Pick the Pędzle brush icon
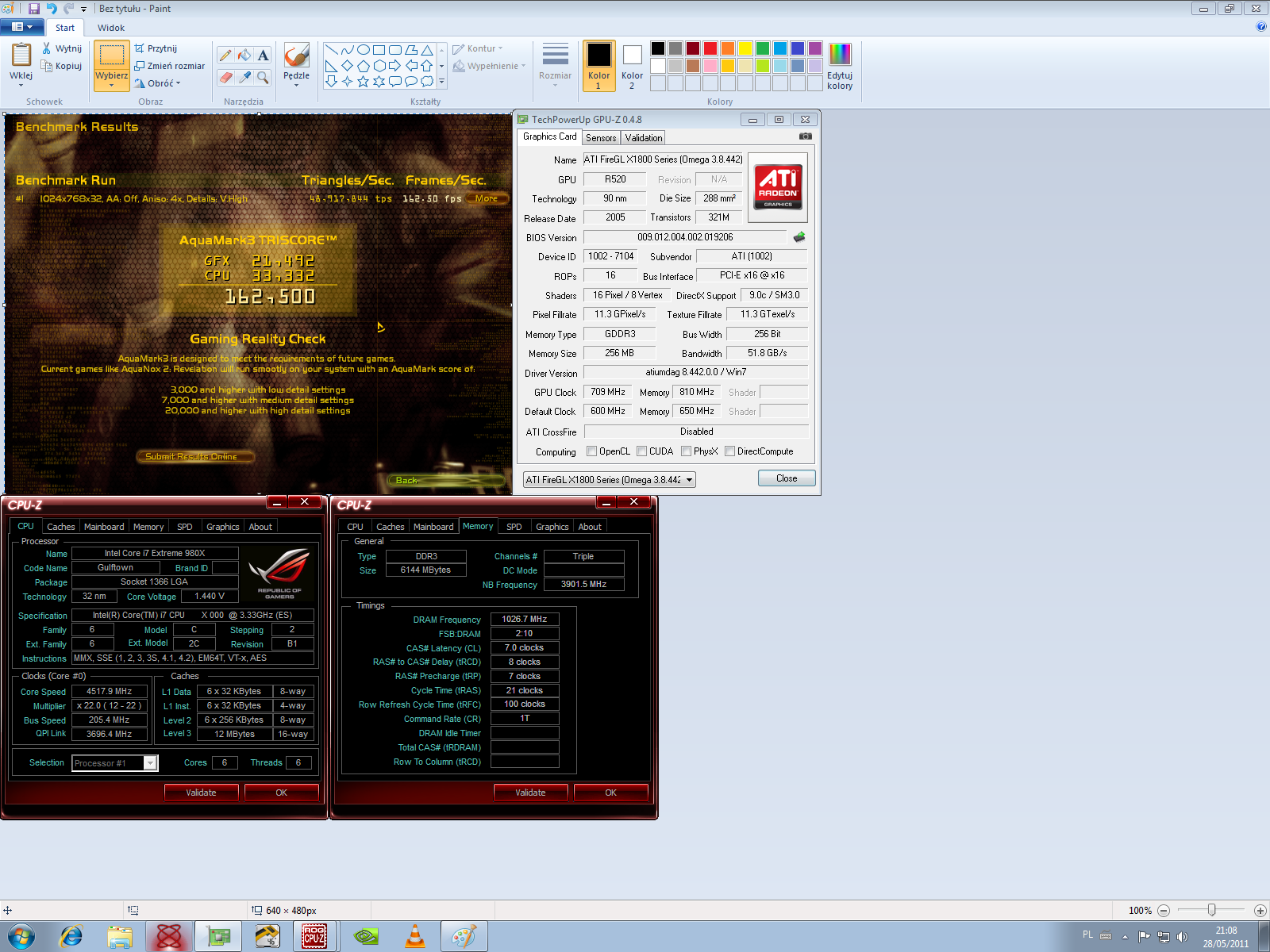This screenshot has width=1270, height=952. coord(296,56)
